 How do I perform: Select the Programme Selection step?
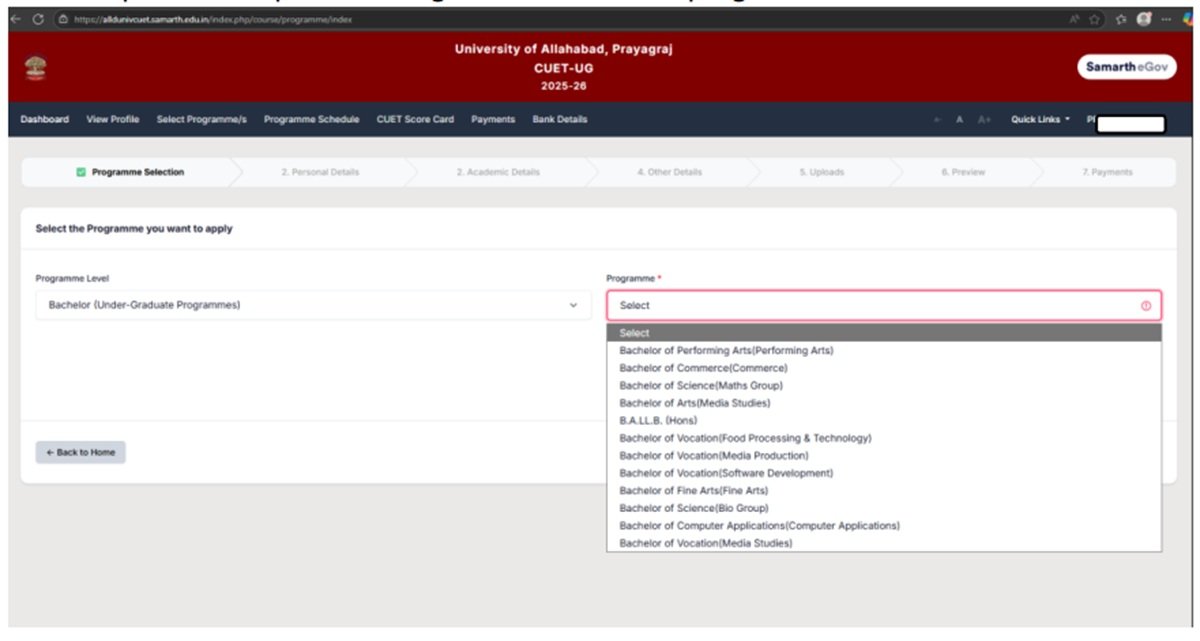[x=130, y=172]
